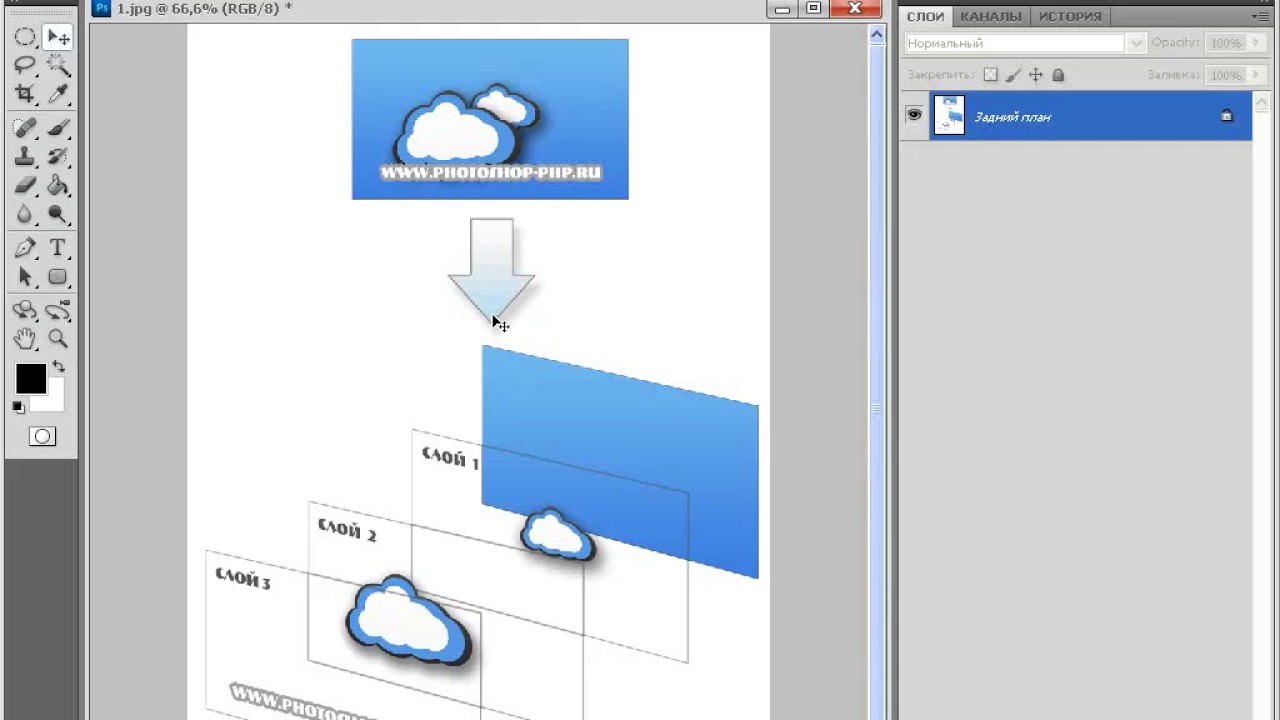Image resolution: width=1280 pixels, height=720 pixels.
Task: Click the Задний план layer name
Action: (x=1012, y=117)
